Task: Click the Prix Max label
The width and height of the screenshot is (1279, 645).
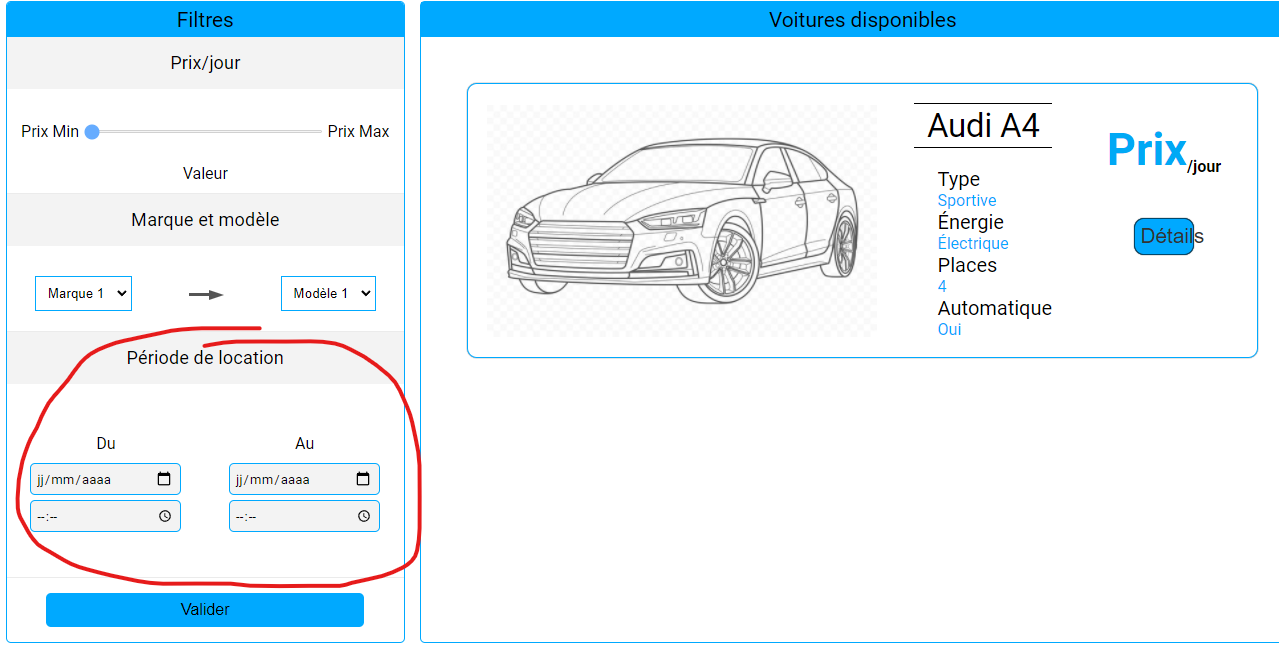Action: [x=358, y=132]
